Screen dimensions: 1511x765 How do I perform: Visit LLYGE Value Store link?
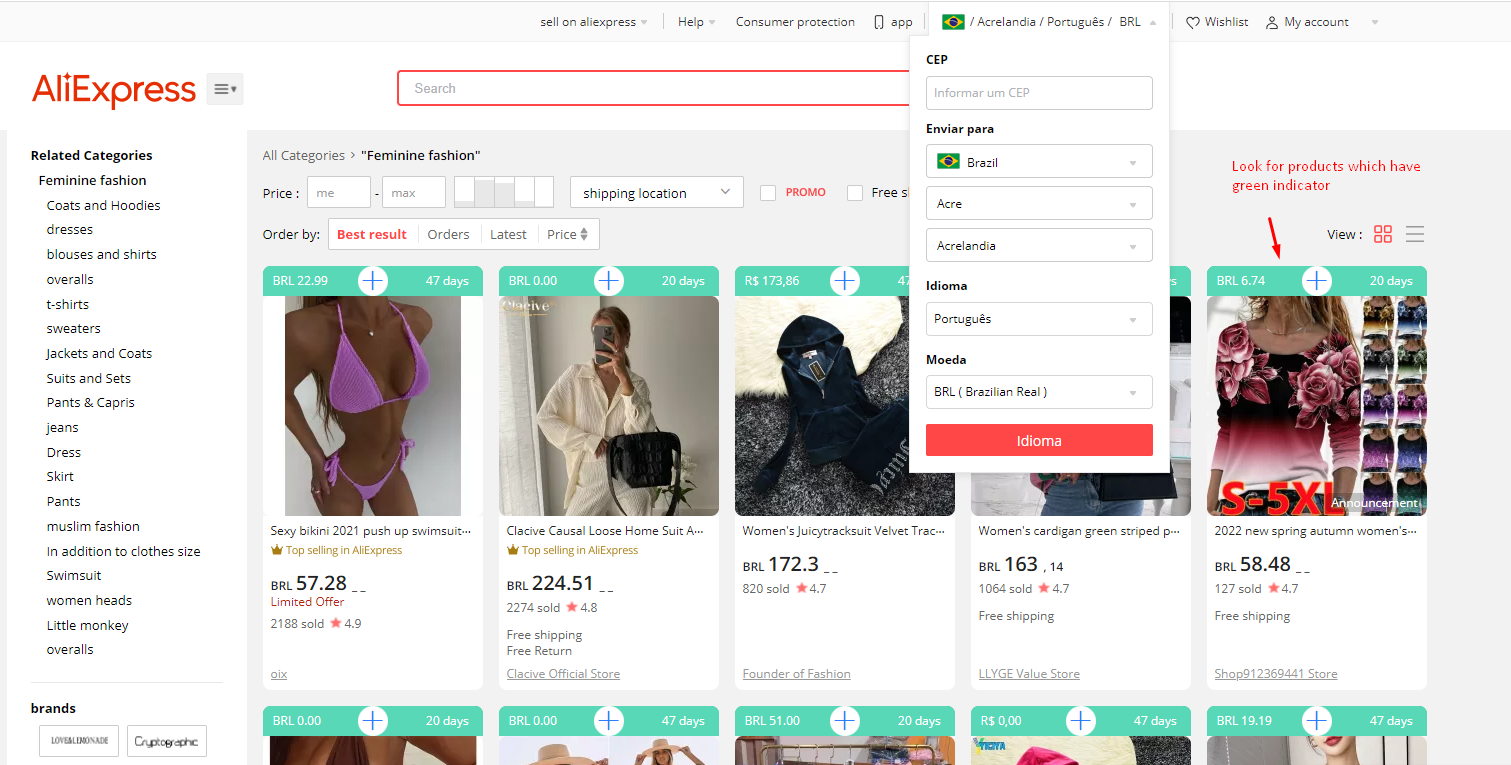coord(1029,674)
